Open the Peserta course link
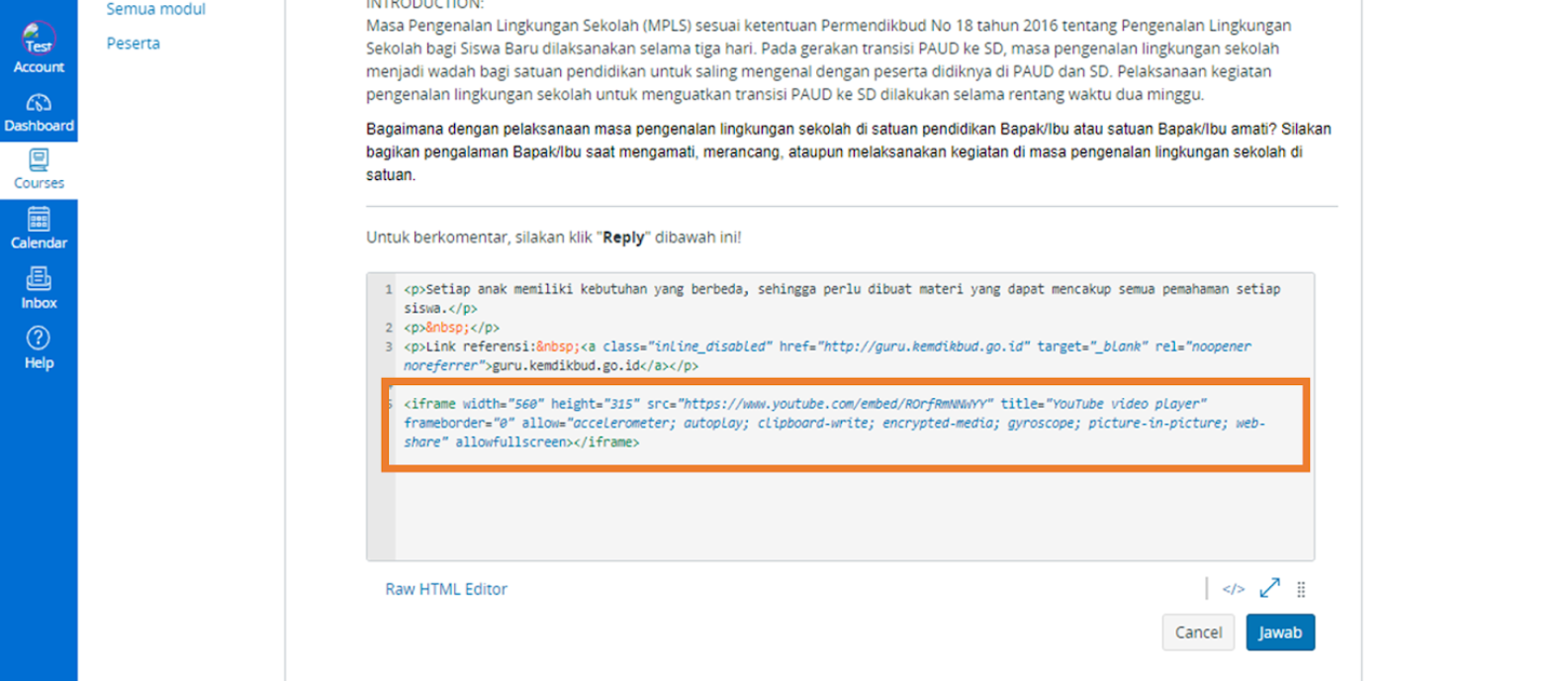The height and width of the screenshot is (681, 1568). [133, 44]
